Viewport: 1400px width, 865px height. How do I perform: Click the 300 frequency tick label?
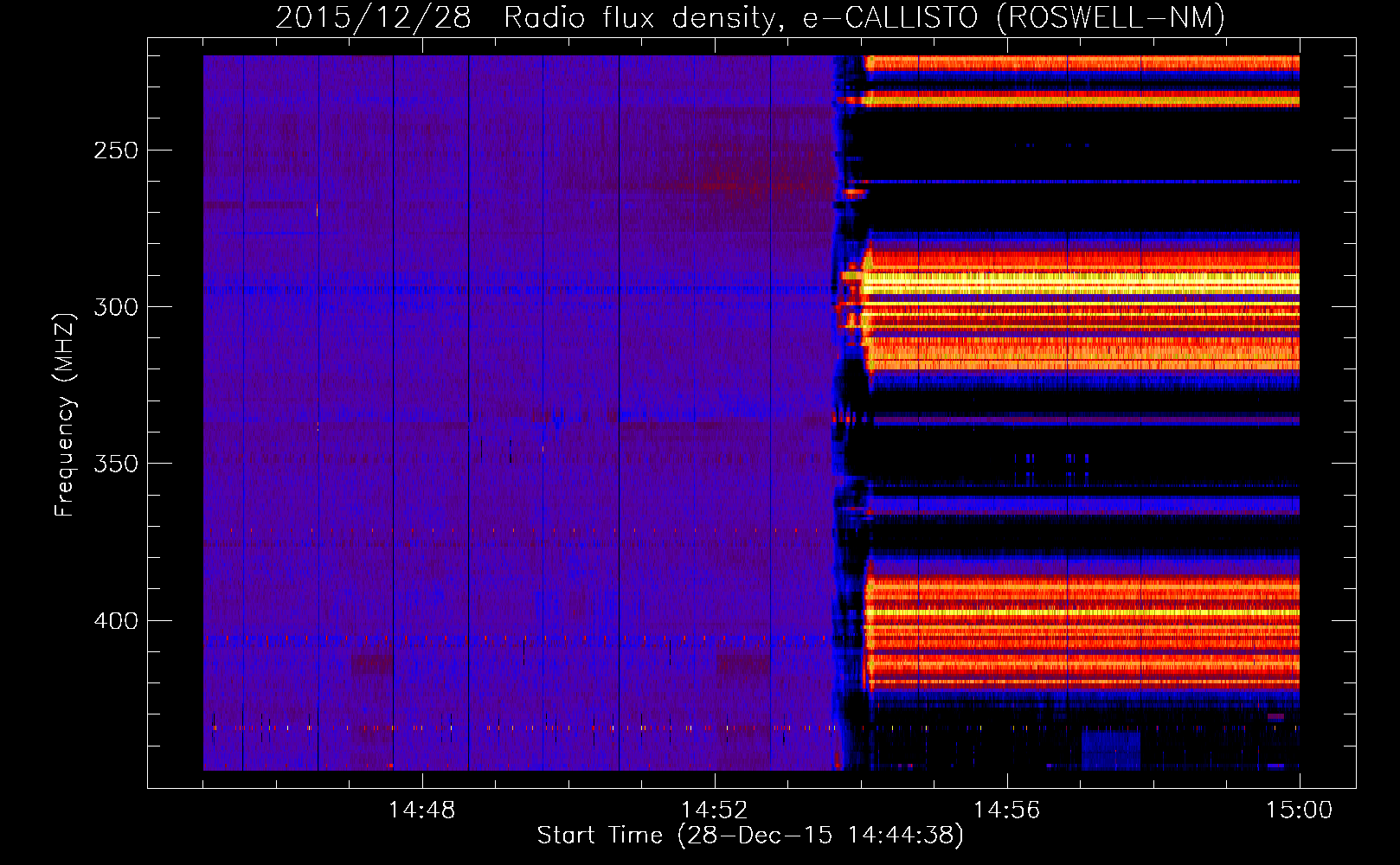115,307
